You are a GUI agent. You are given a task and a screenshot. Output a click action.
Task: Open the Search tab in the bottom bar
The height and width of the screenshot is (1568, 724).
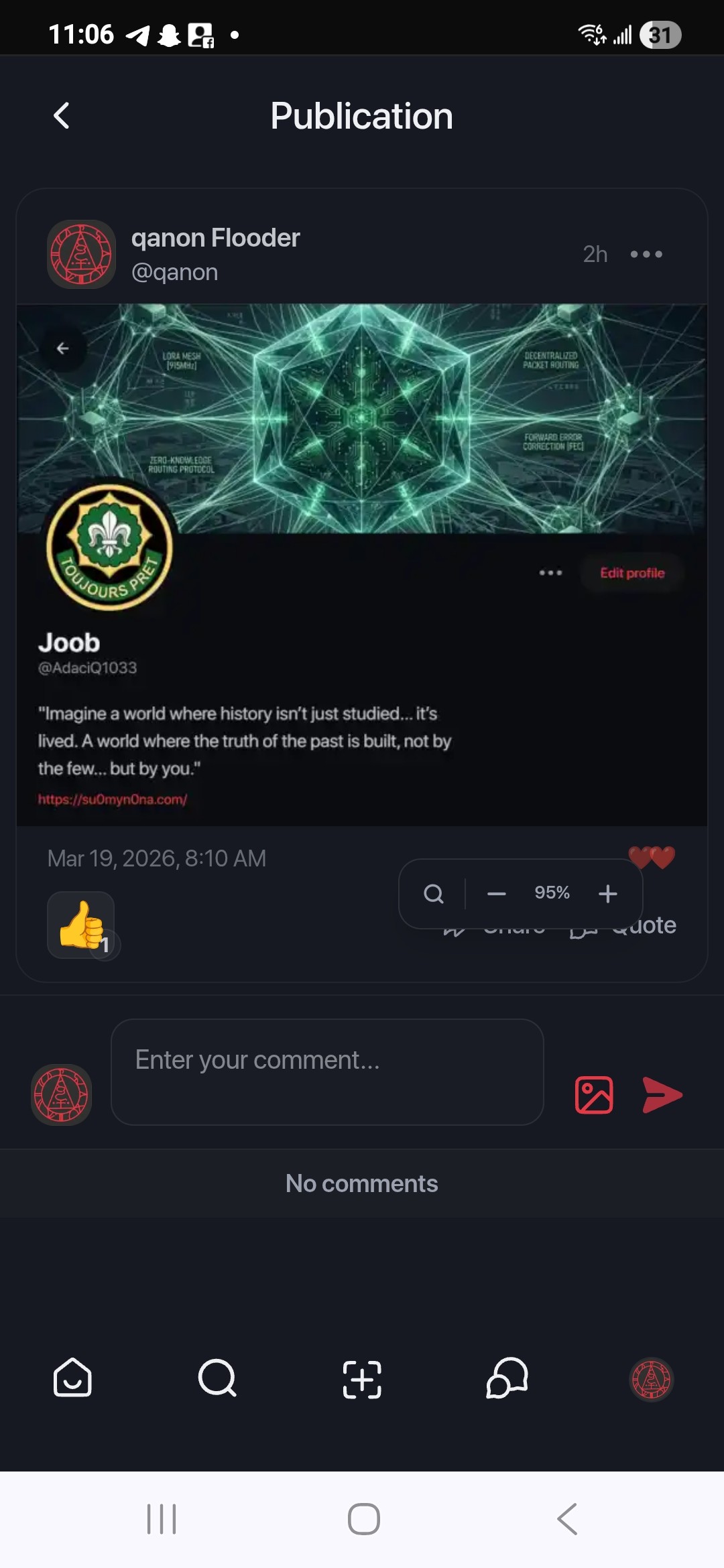tap(217, 1378)
